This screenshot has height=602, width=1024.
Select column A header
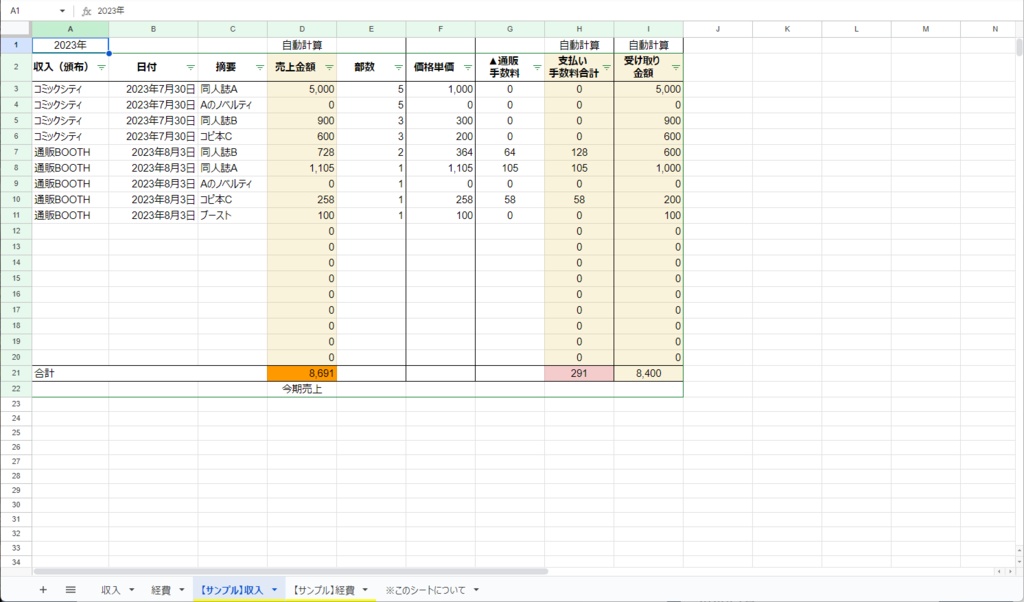click(71, 29)
